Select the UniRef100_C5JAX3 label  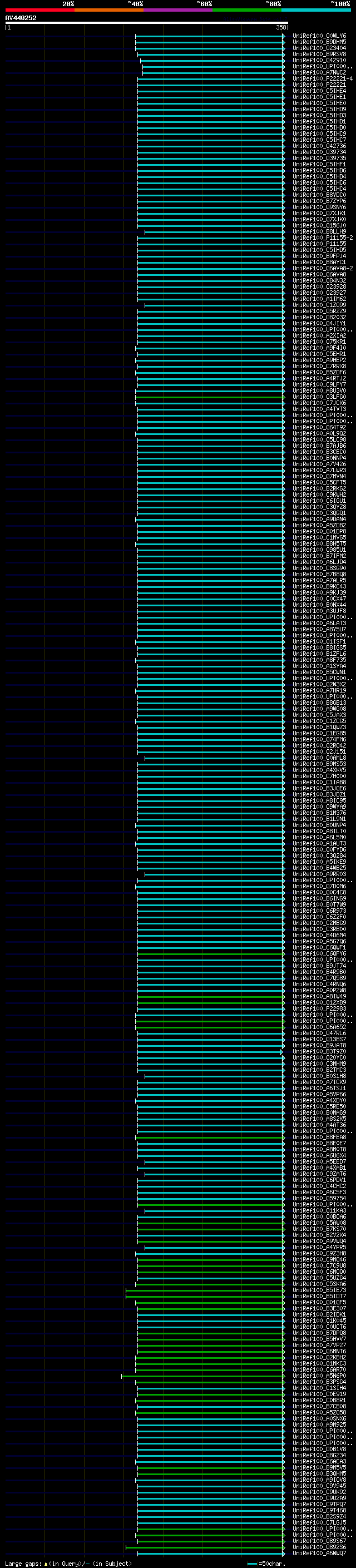pos(319,715)
